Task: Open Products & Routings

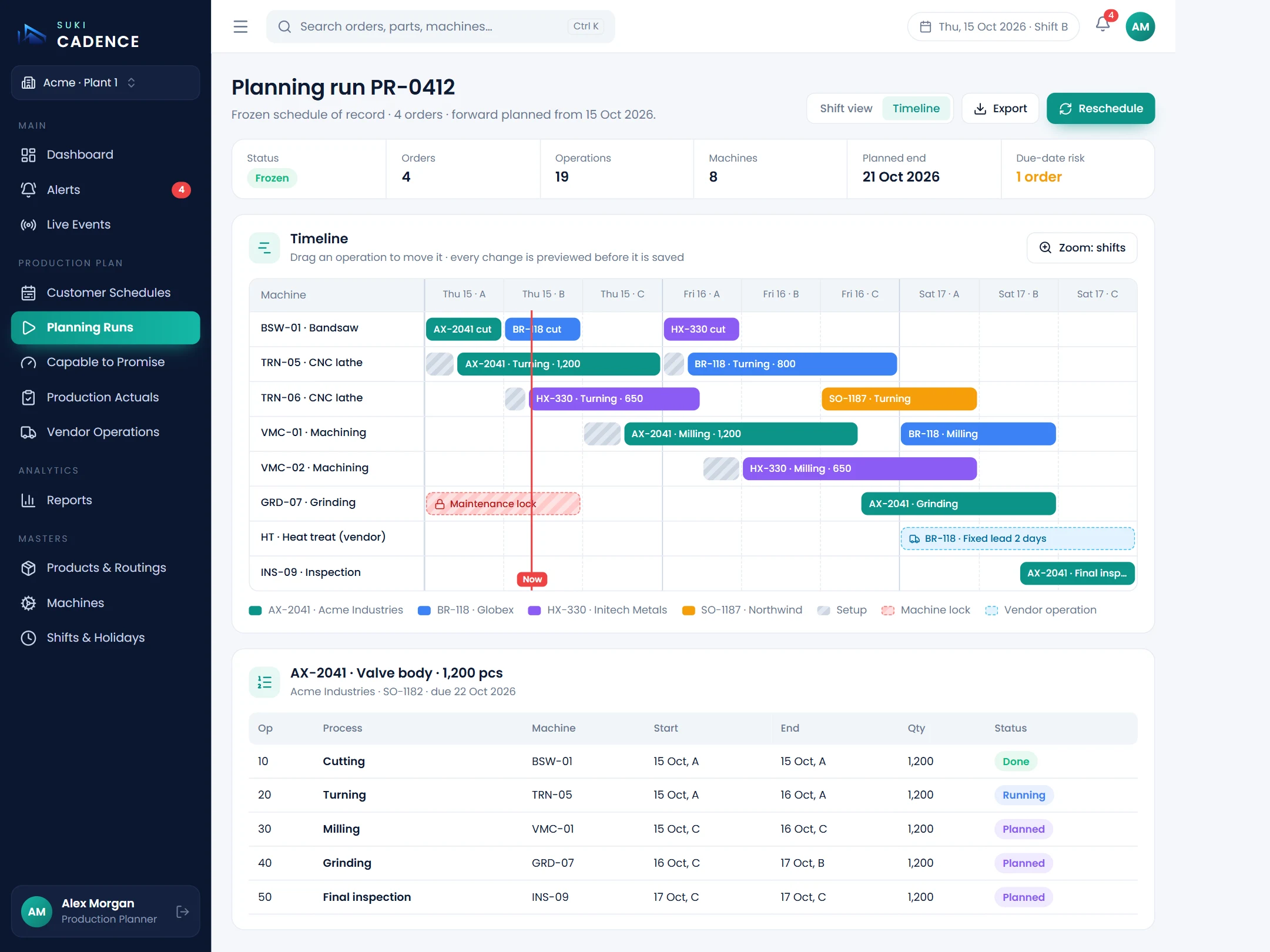Action: [x=105, y=568]
